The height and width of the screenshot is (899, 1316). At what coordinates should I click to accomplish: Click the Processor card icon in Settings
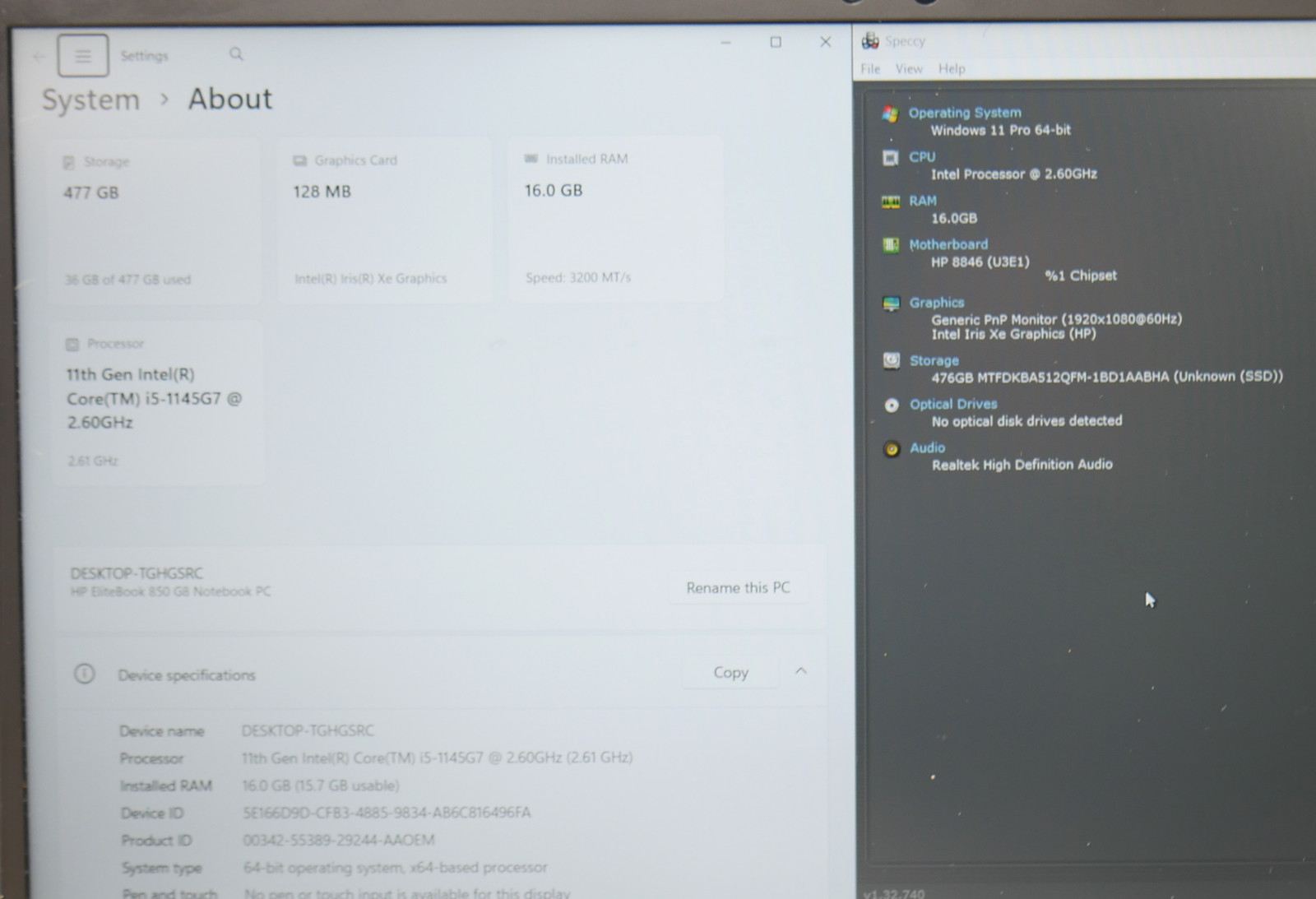click(x=72, y=344)
